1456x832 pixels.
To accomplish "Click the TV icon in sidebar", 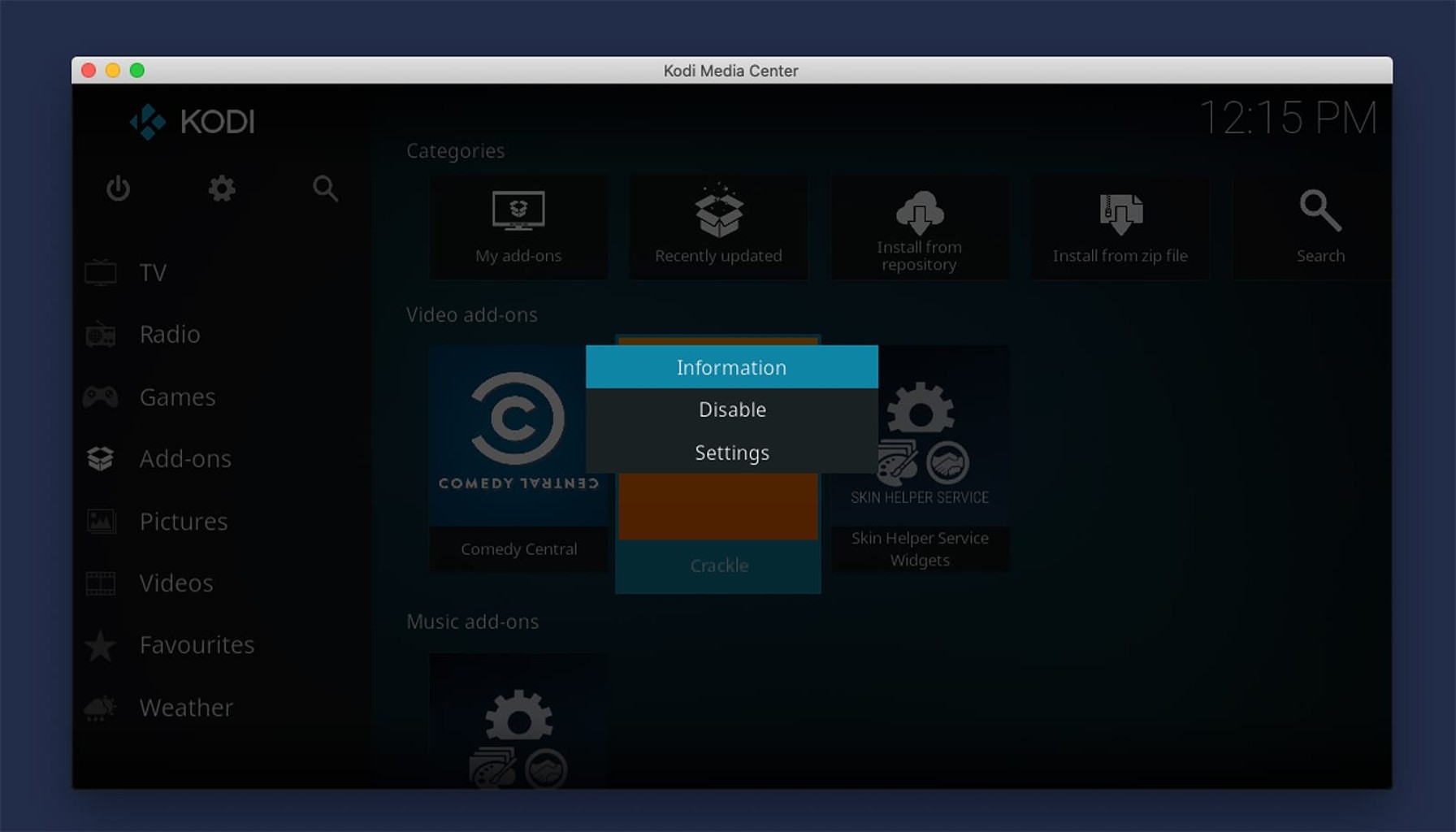I will (101, 273).
